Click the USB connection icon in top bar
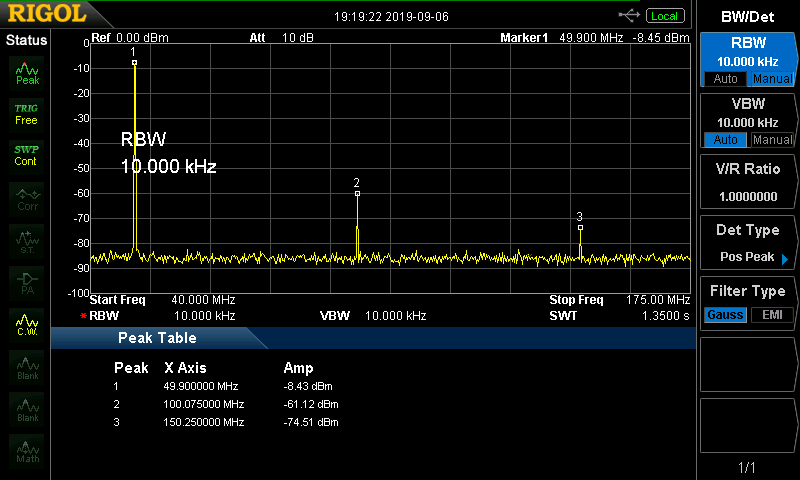800x480 pixels. point(629,15)
